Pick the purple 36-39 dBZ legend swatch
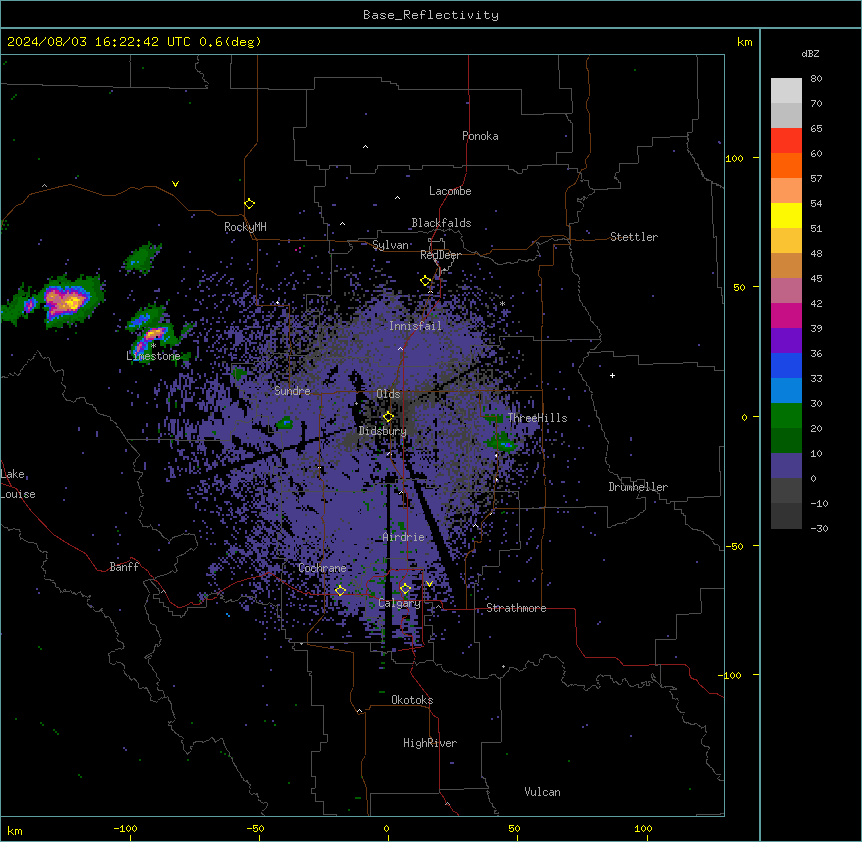Viewport: 862px width, 842px height. point(786,340)
